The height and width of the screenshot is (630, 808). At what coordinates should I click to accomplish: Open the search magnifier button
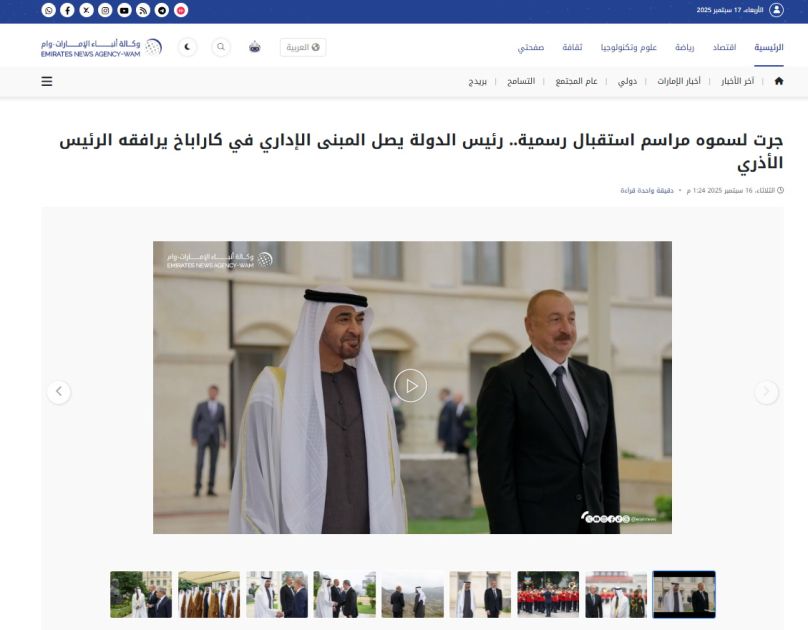(x=221, y=47)
